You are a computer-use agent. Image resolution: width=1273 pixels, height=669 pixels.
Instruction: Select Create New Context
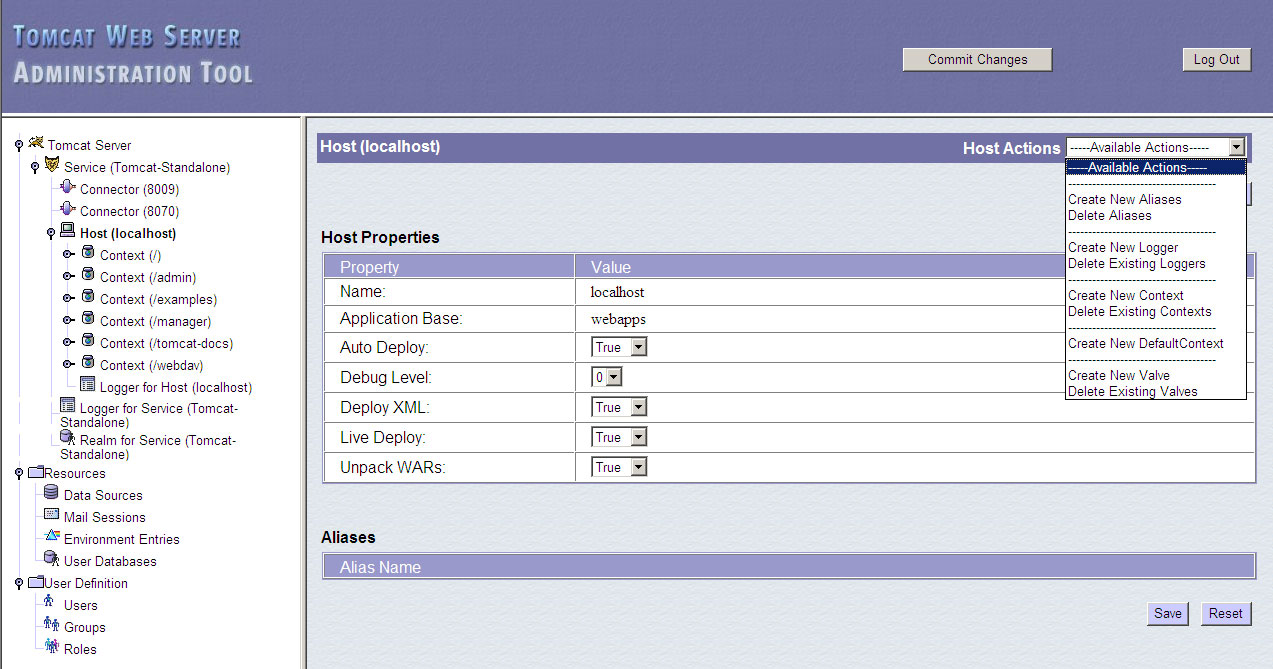(1125, 295)
